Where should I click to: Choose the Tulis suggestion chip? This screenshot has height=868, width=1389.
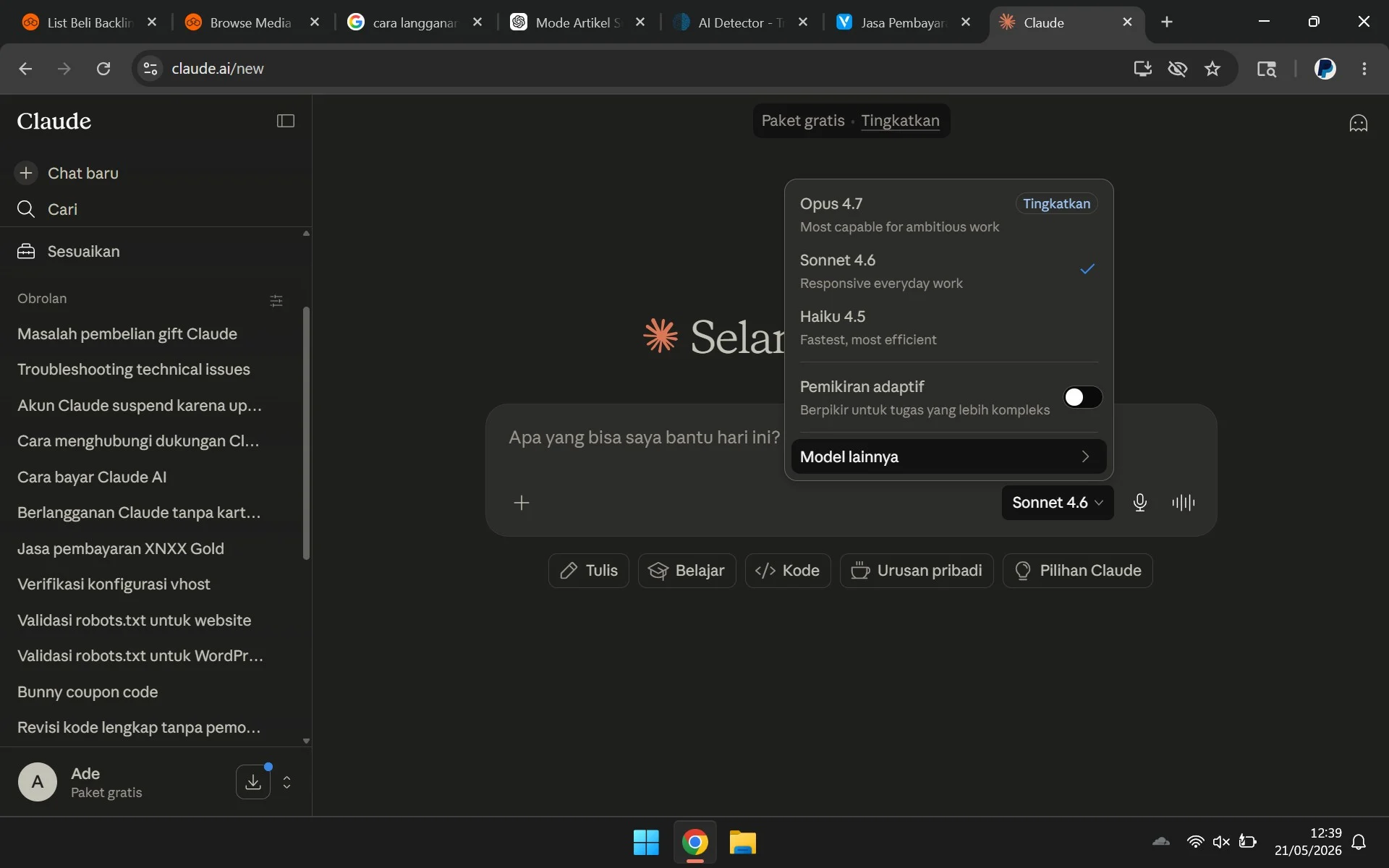pyautogui.click(x=589, y=571)
